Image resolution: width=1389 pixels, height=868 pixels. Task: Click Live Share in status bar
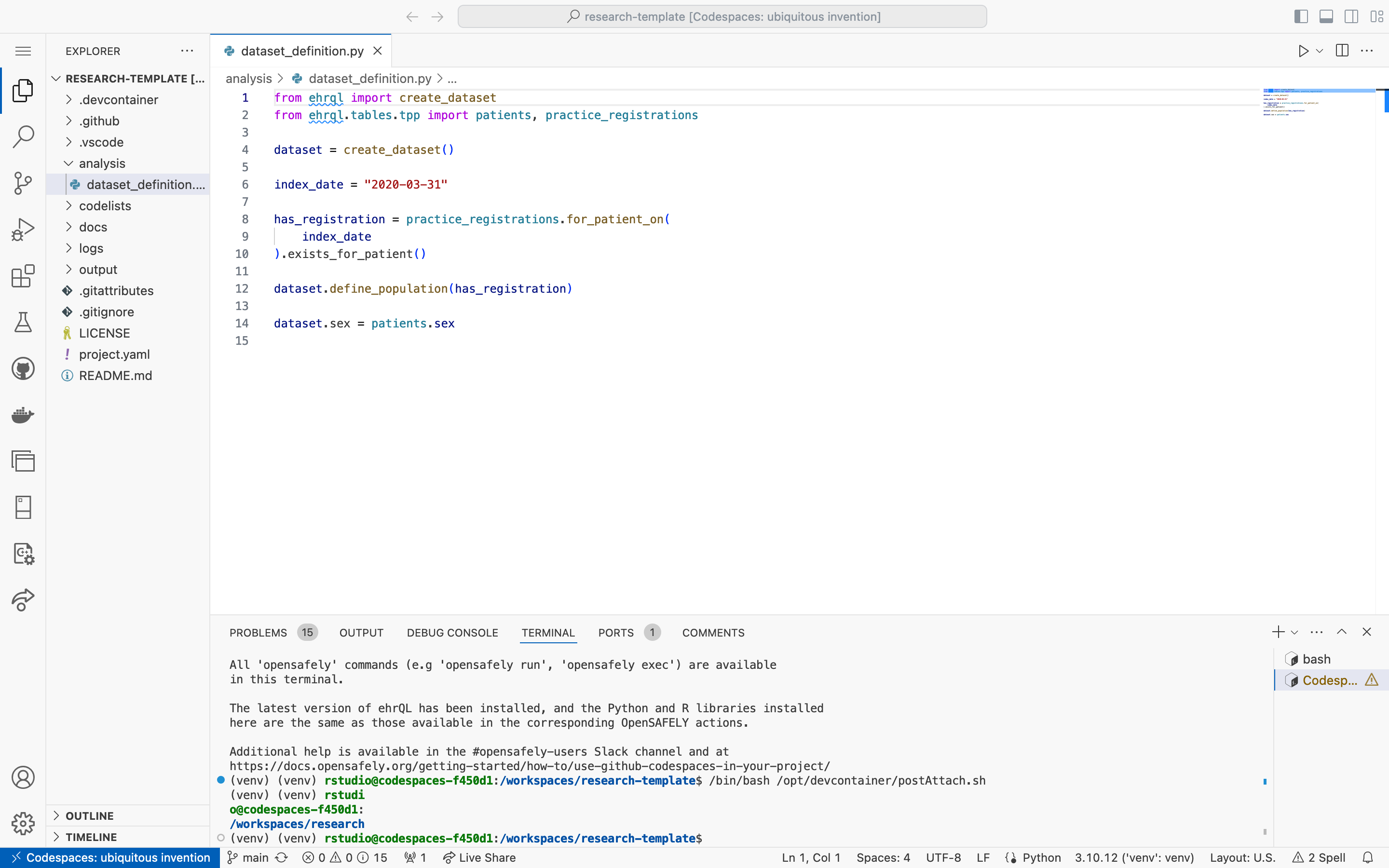[479, 858]
